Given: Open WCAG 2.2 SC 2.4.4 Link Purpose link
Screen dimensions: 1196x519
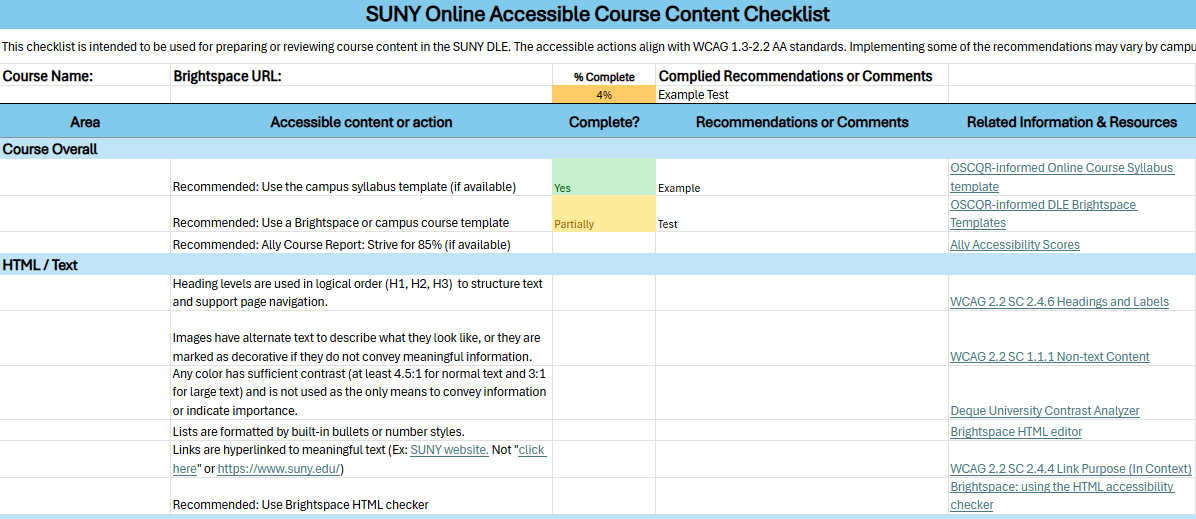Looking at the screenshot, I should [1070, 469].
